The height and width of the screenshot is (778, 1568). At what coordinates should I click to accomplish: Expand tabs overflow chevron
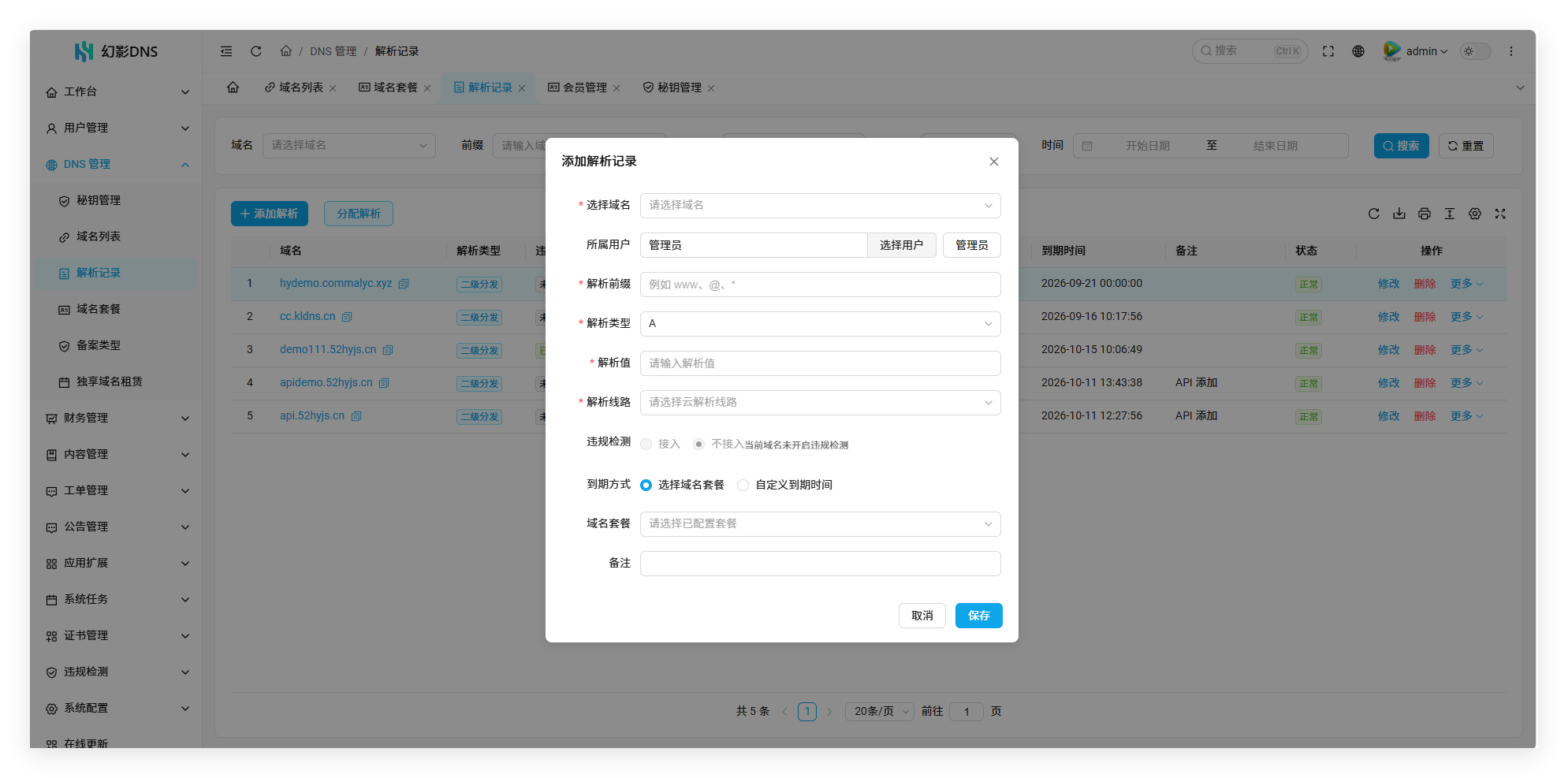(1520, 88)
